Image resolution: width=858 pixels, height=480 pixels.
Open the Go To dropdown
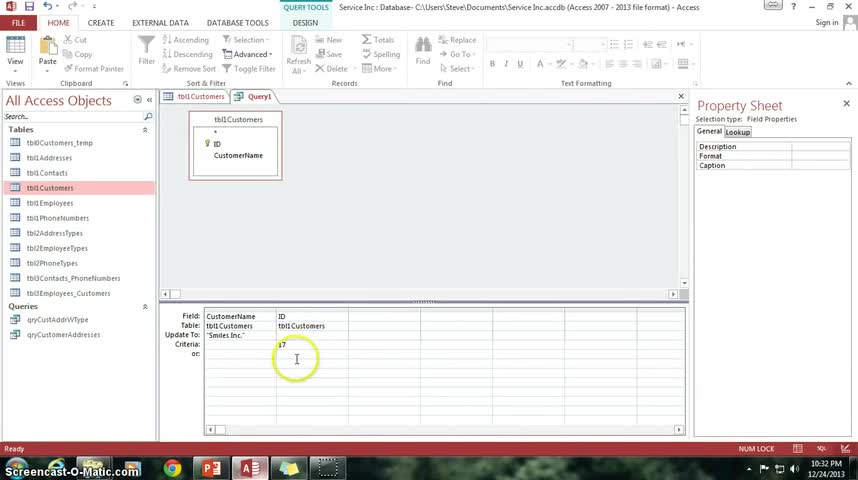tap(457, 54)
